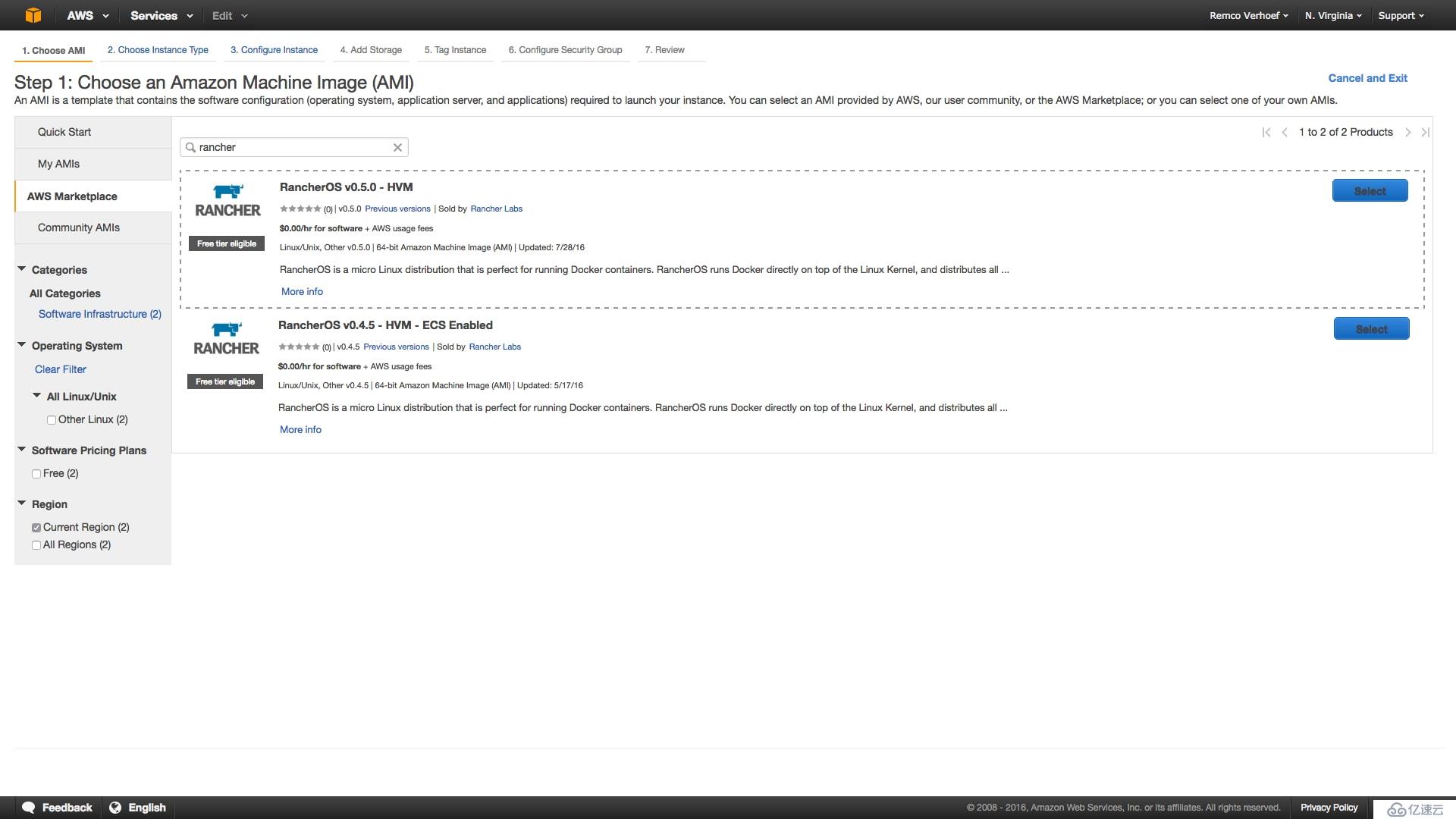Click Cancel and Exit link
This screenshot has width=1456, height=819.
click(1367, 78)
